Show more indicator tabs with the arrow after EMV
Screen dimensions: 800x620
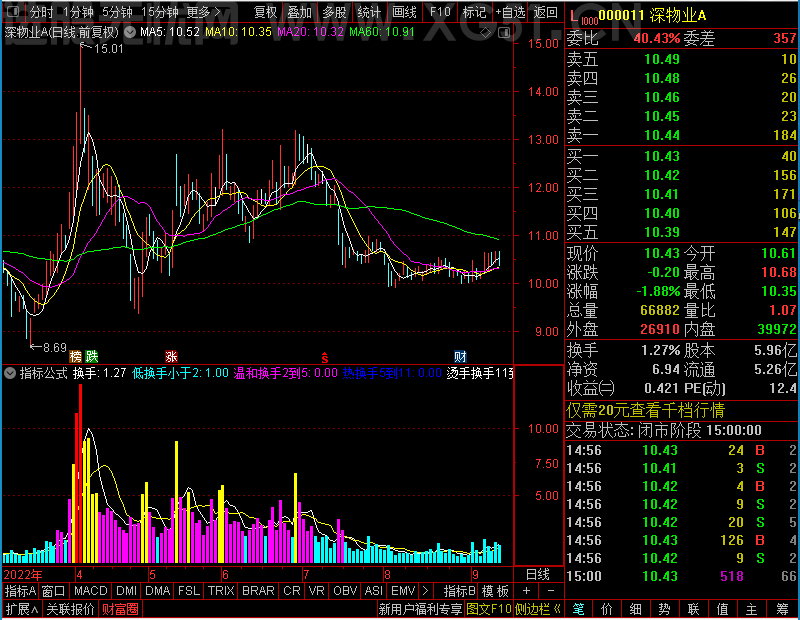point(426,591)
